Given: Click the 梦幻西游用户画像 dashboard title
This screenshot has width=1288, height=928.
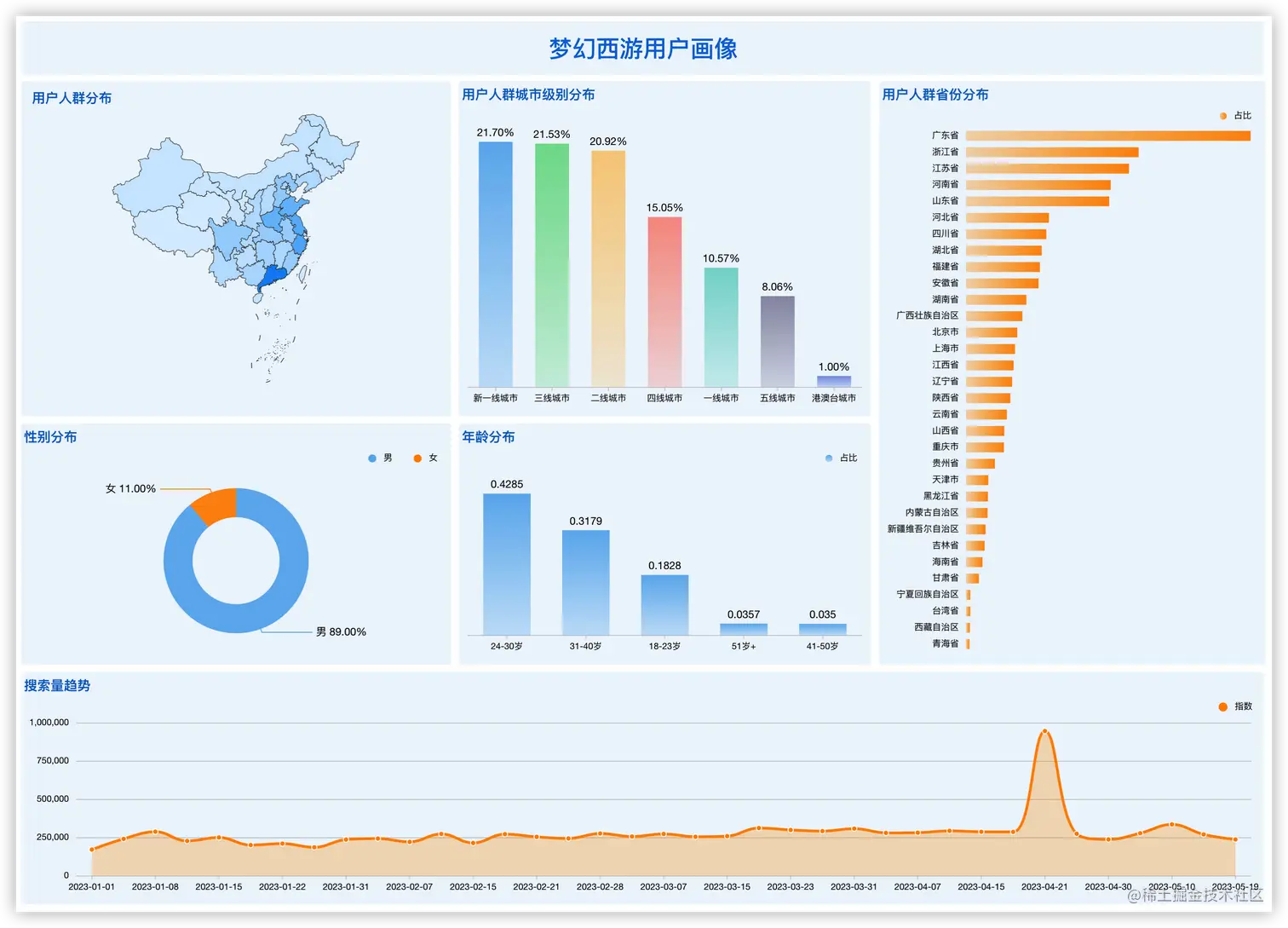Looking at the screenshot, I should click(643, 49).
